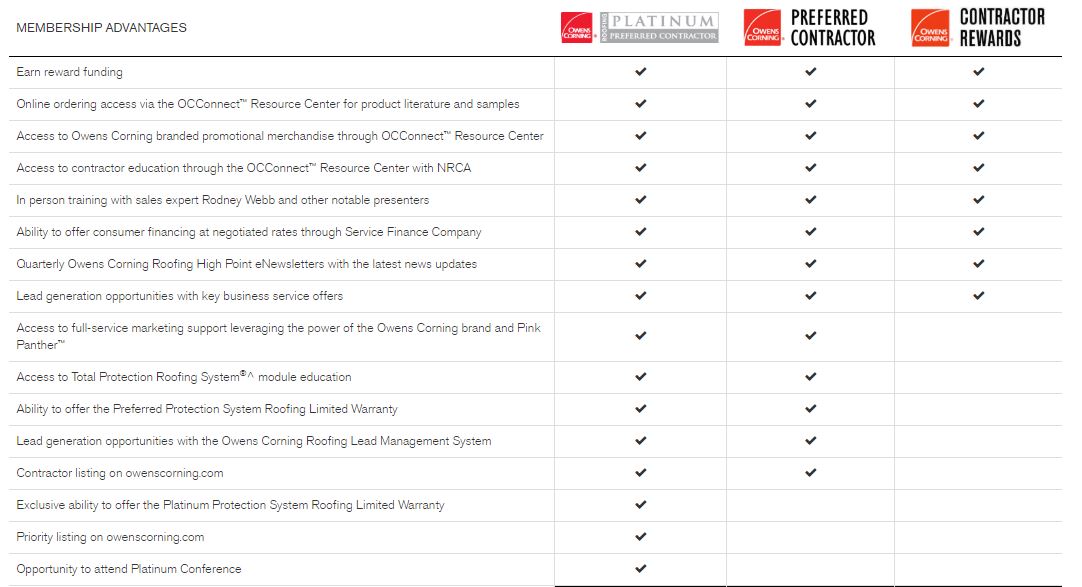Click Contractor Rewards checkmark for eNewsletters row
This screenshot has height=587, width=1082.
coord(978,264)
